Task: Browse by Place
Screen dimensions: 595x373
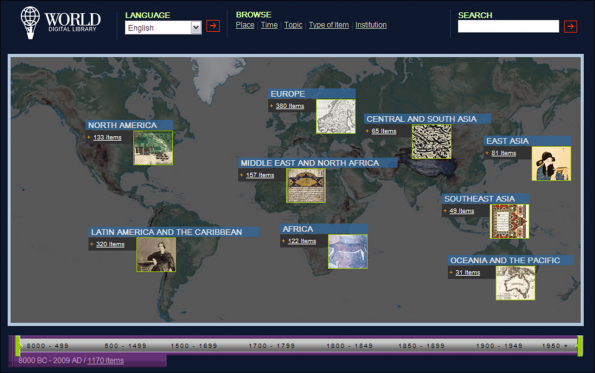Action: [245, 25]
